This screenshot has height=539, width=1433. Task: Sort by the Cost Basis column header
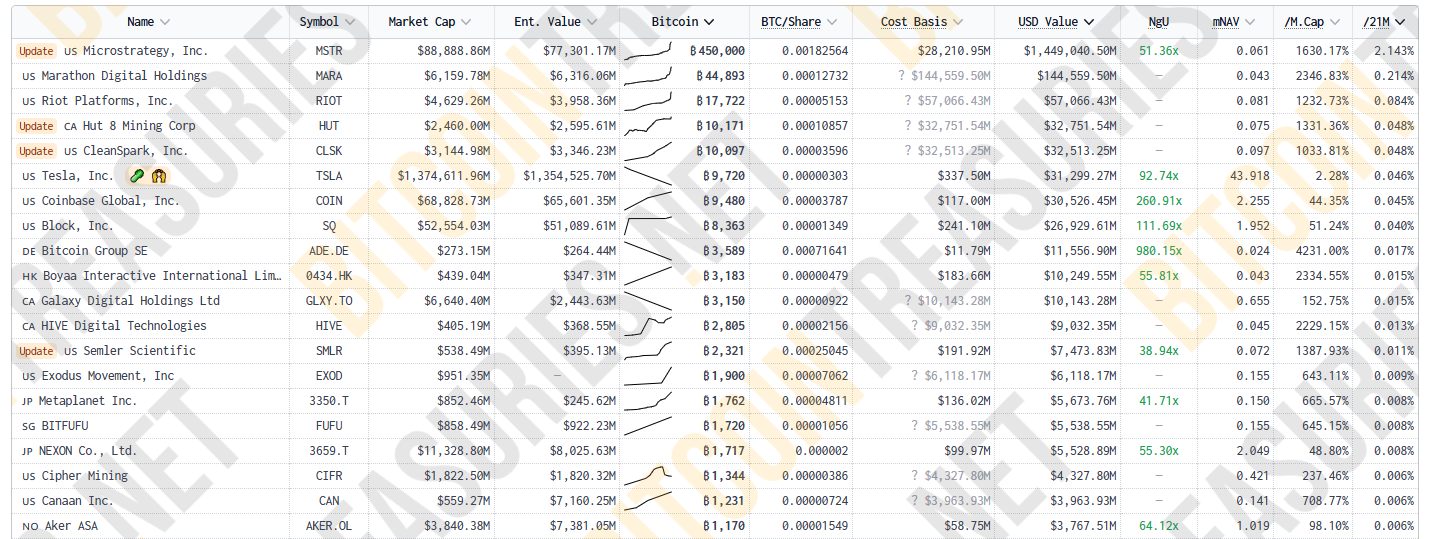[x=922, y=21]
